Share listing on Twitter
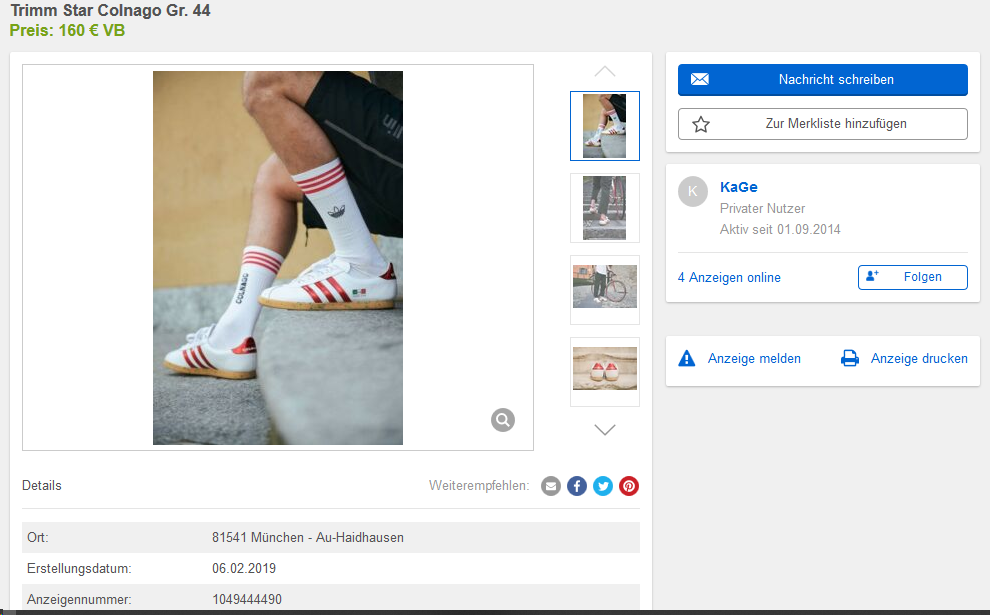 click(603, 486)
